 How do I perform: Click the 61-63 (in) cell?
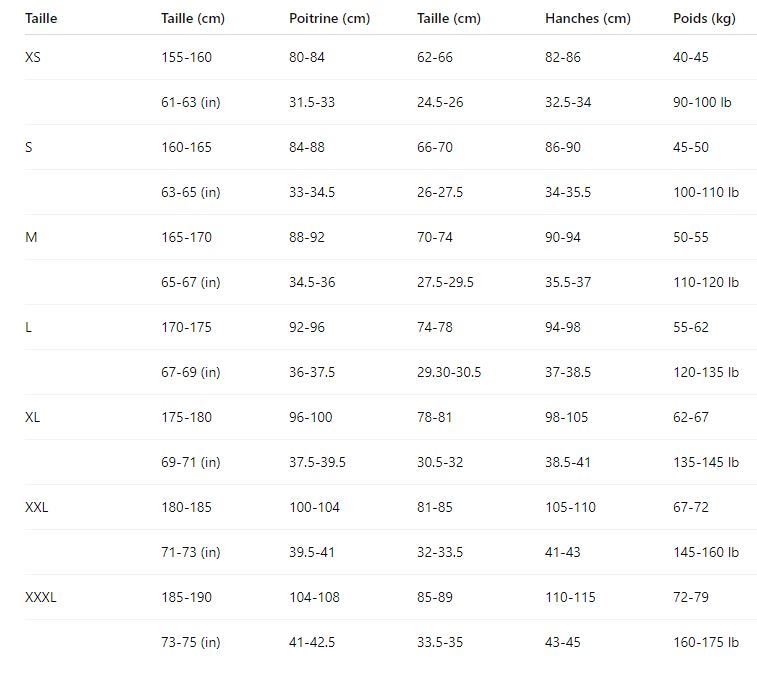pyautogui.click(x=190, y=102)
